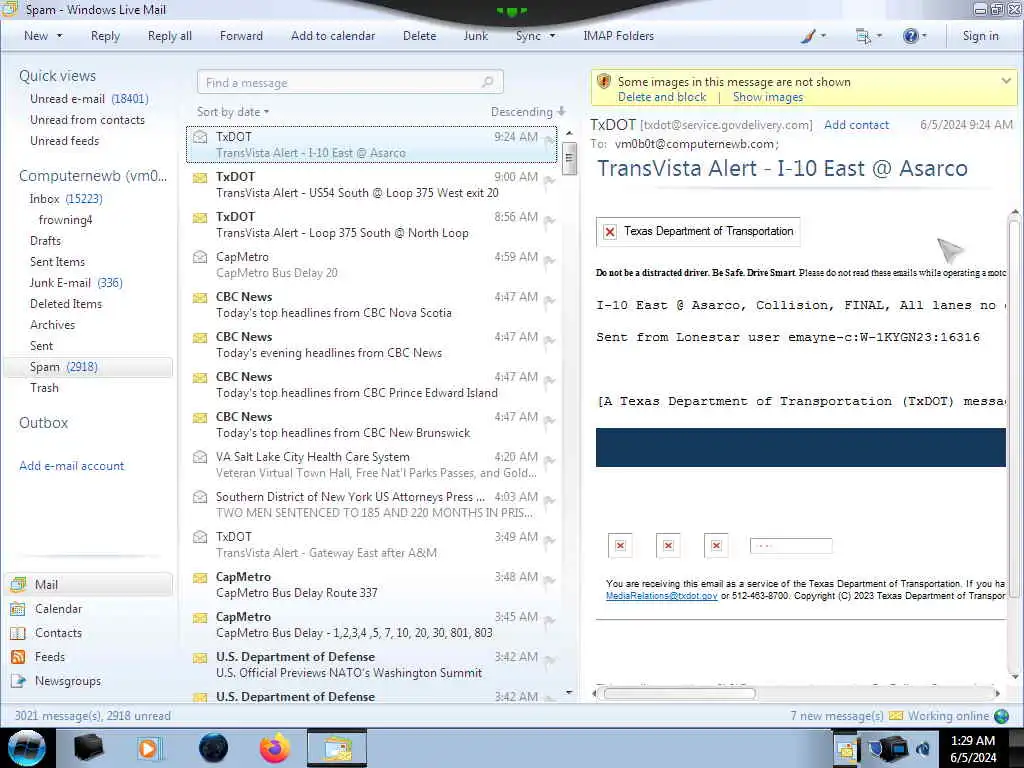Open the Sync dropdown arrow
Viewport: 1024px width, 768px height.
[552, 36]
